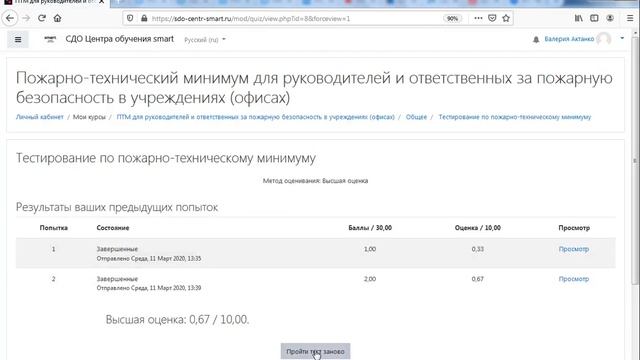This screenshot has width=640, height=360.
Task: Click the Оценка / 10,00 column header
Action: click(478, 228)
